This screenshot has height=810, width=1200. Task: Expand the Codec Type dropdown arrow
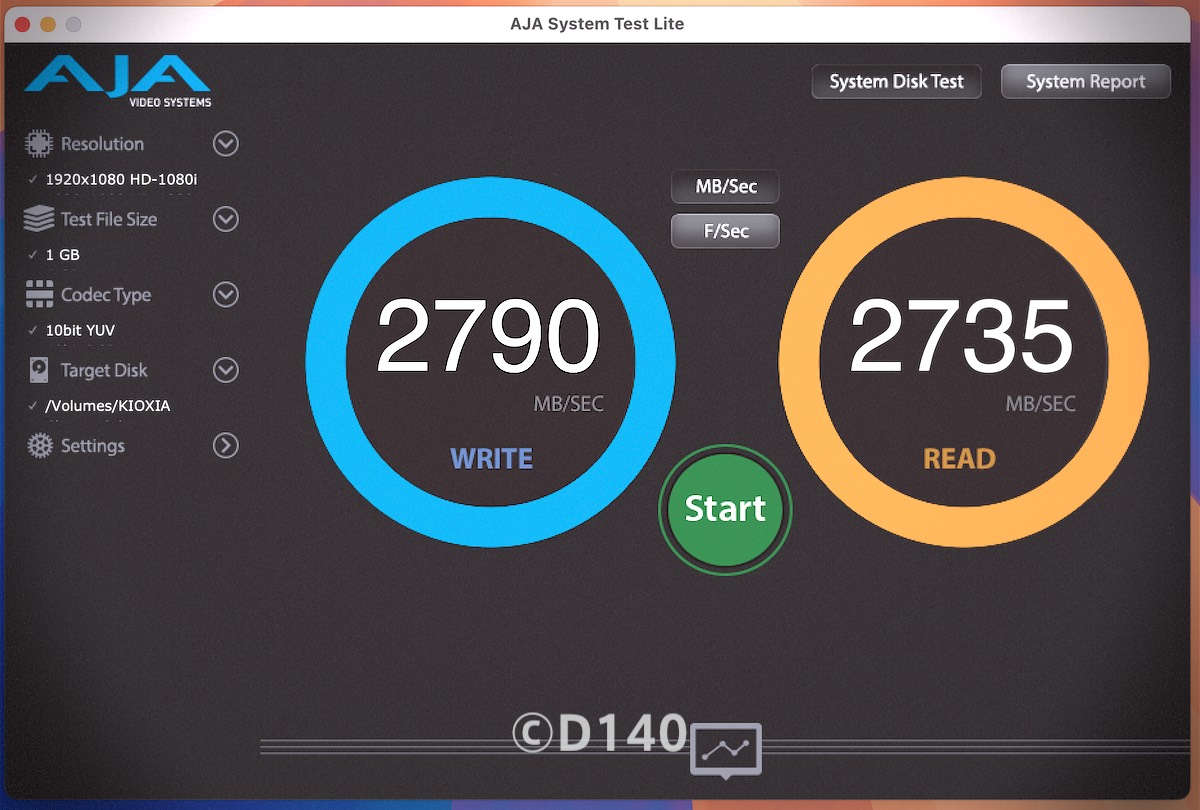(x=226, y=295)
